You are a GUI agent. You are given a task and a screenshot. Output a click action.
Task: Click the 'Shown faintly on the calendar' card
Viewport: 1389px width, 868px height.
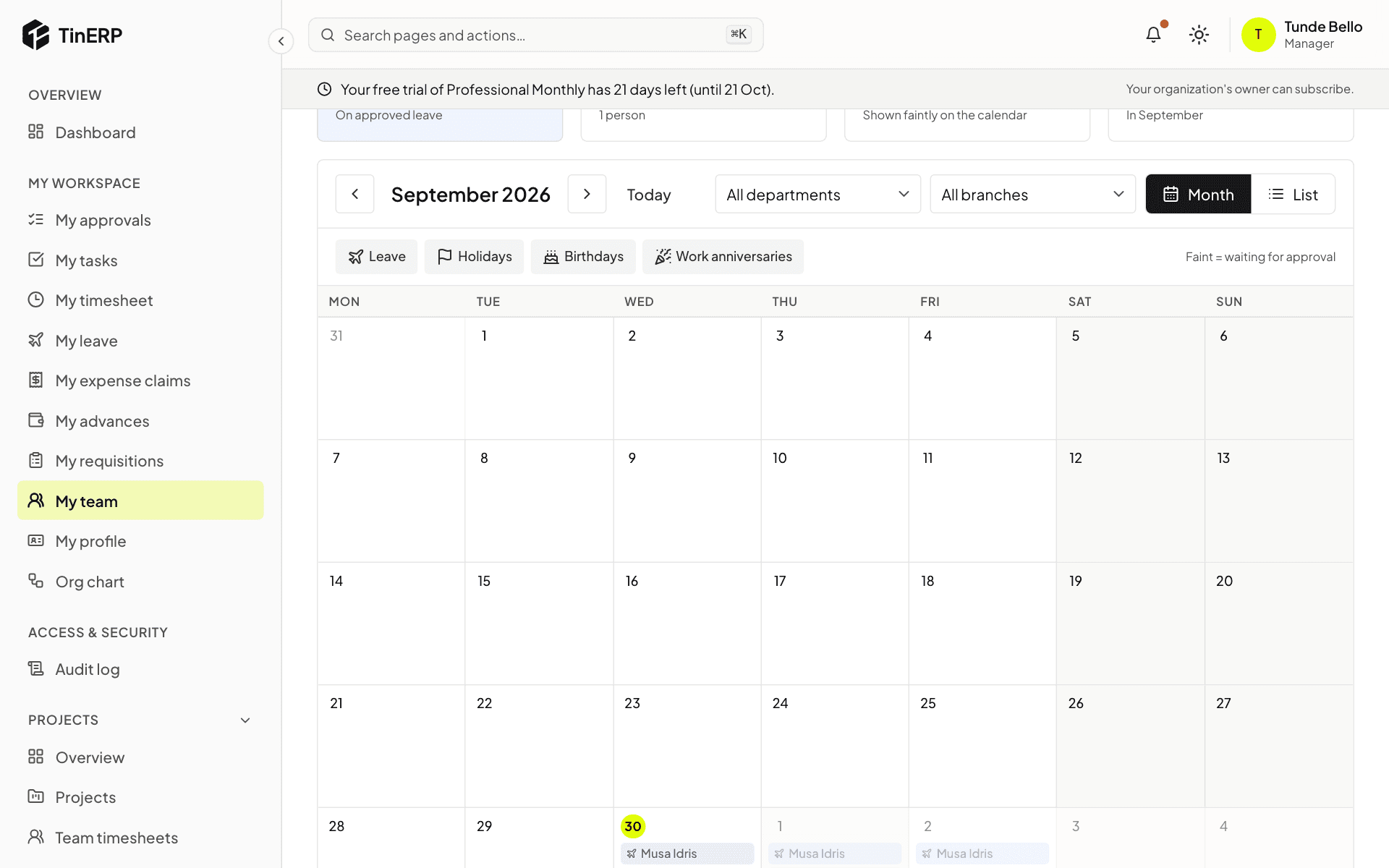[967, 124]
